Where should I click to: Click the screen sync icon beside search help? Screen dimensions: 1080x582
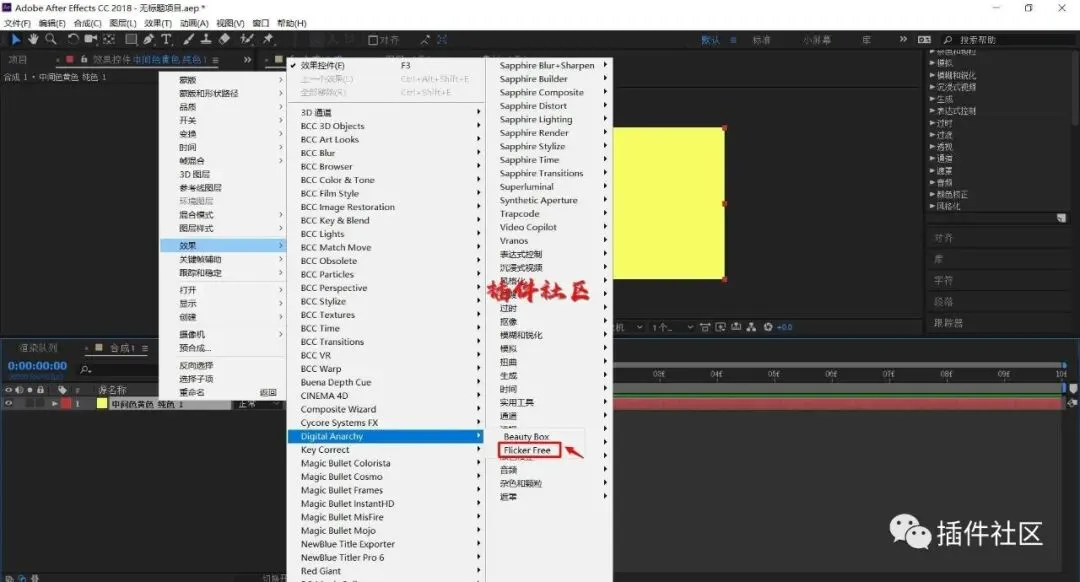(924, 40)
